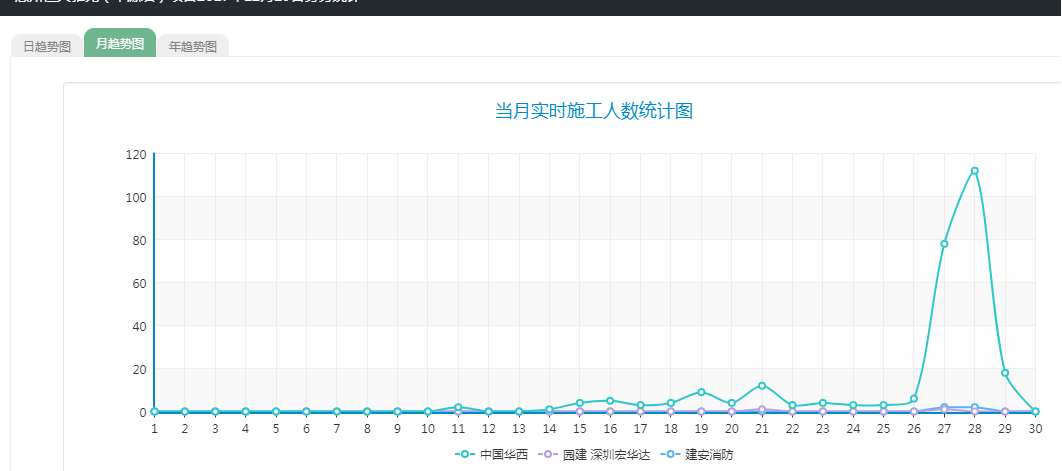Select the 中国华西 point on day 26
This screenshot has width=1062, height=471.
coord(914,399)
